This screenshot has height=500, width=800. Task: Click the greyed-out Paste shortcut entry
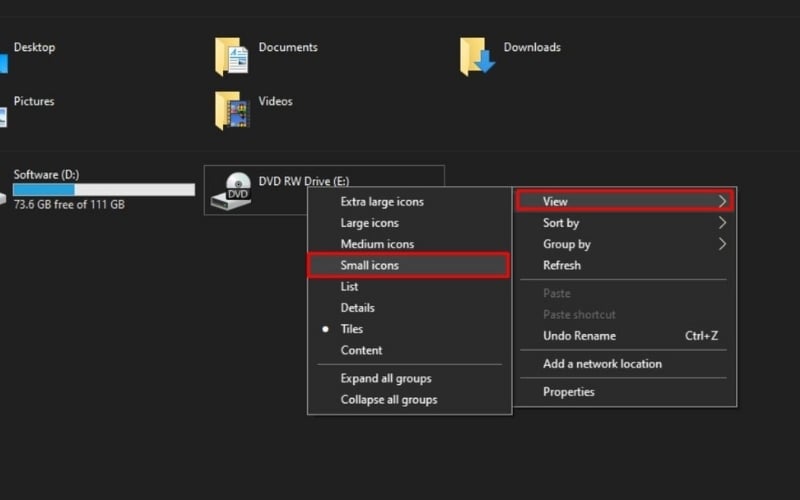625,314
